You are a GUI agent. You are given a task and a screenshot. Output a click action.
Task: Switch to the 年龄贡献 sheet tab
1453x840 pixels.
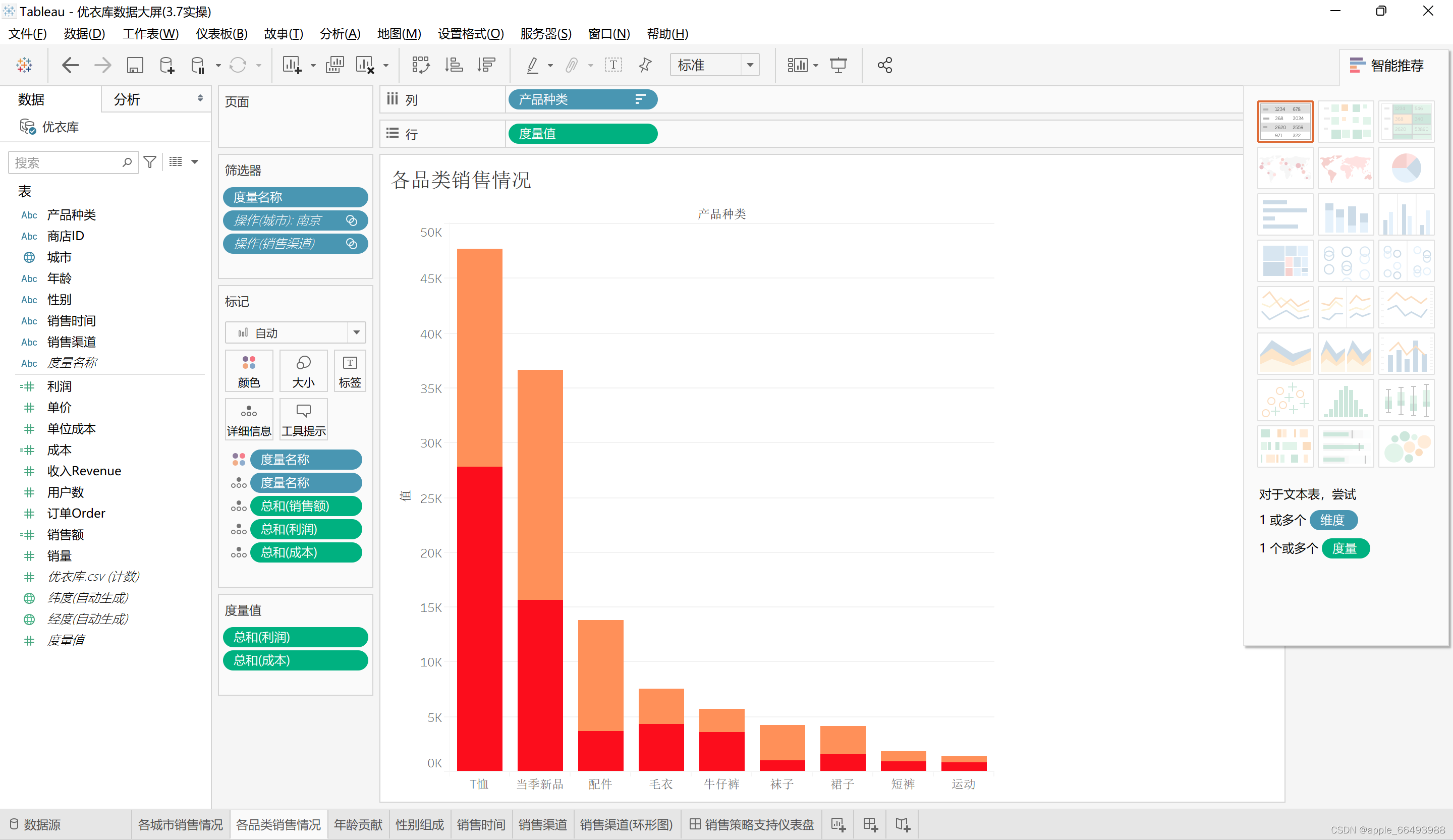(358, 824)
